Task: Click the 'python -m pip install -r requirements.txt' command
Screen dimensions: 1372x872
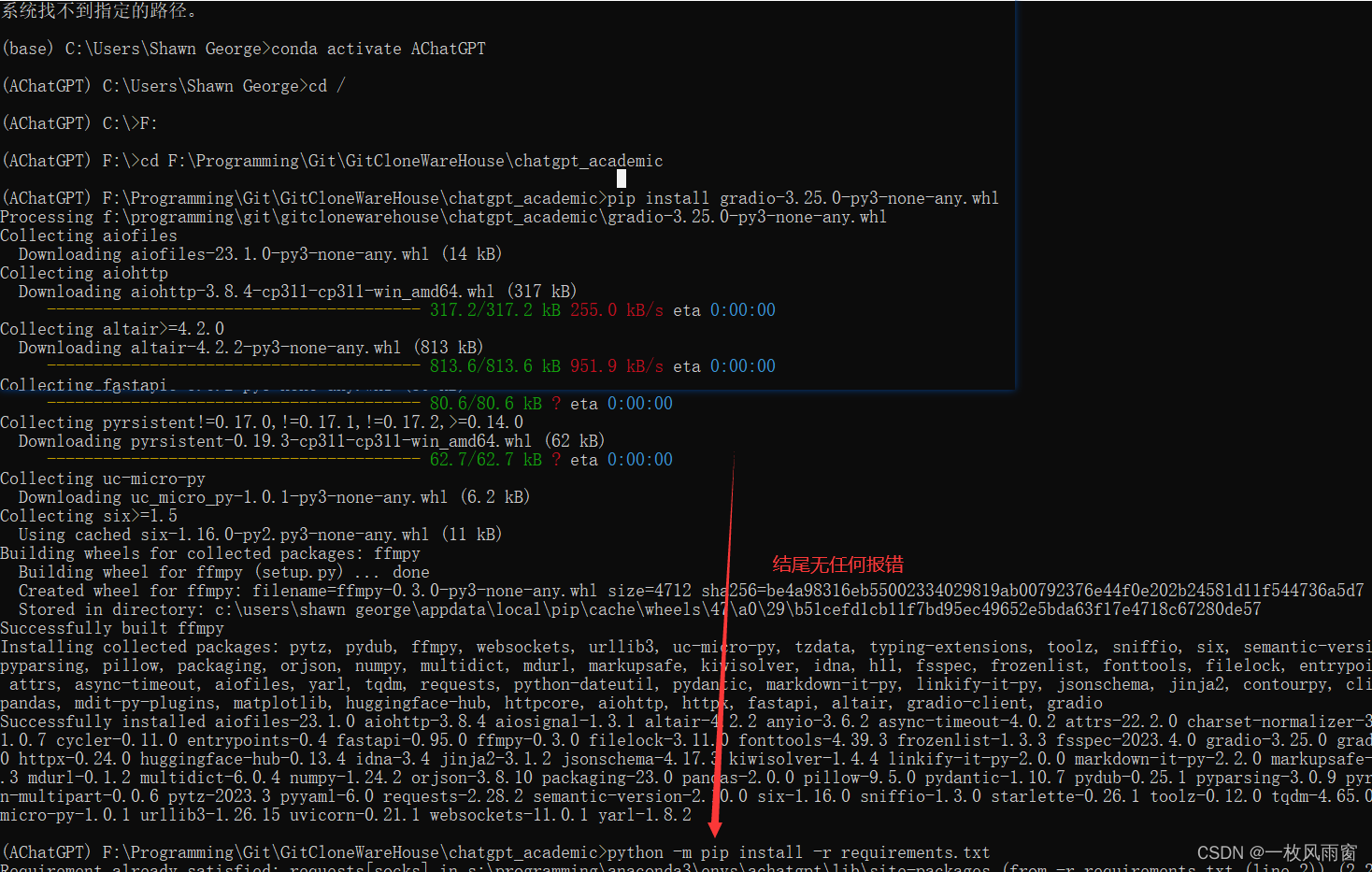Action: point(496,852)
